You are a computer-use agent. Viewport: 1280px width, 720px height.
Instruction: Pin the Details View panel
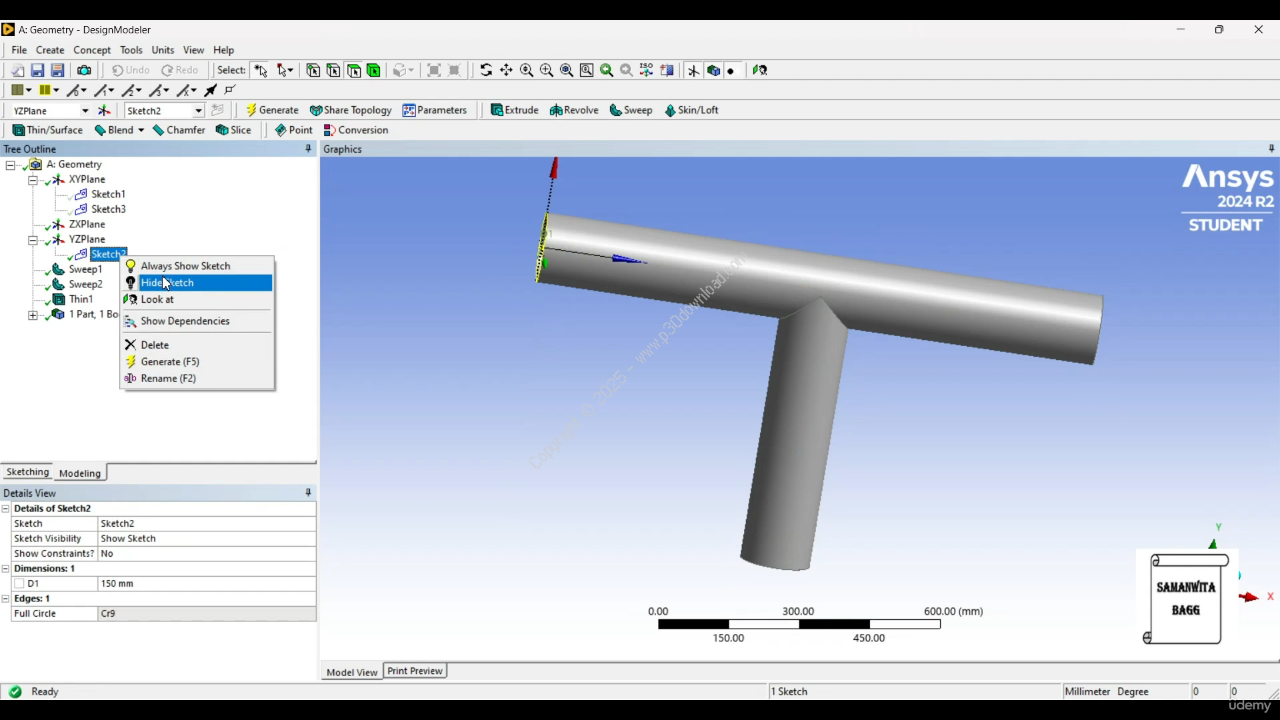308,493
